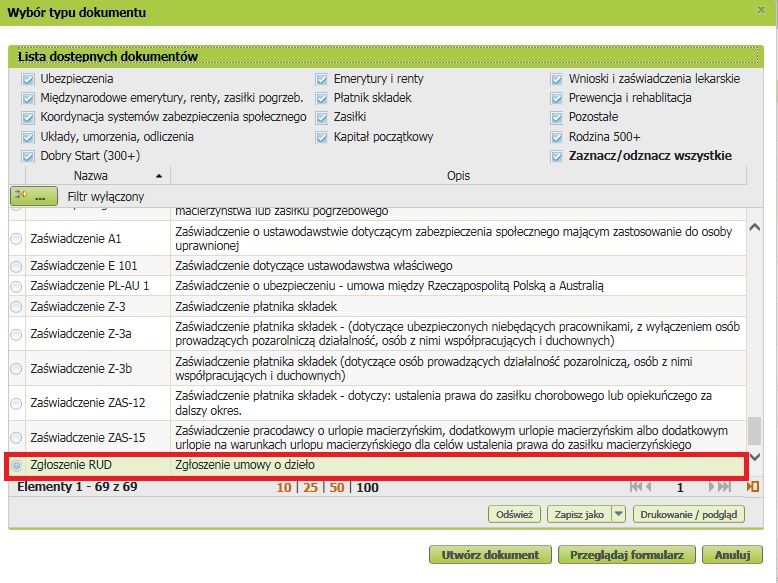Viewport: 778px width, 583px height.
Task: Show 100 elements per page
Action: (368, 487)
